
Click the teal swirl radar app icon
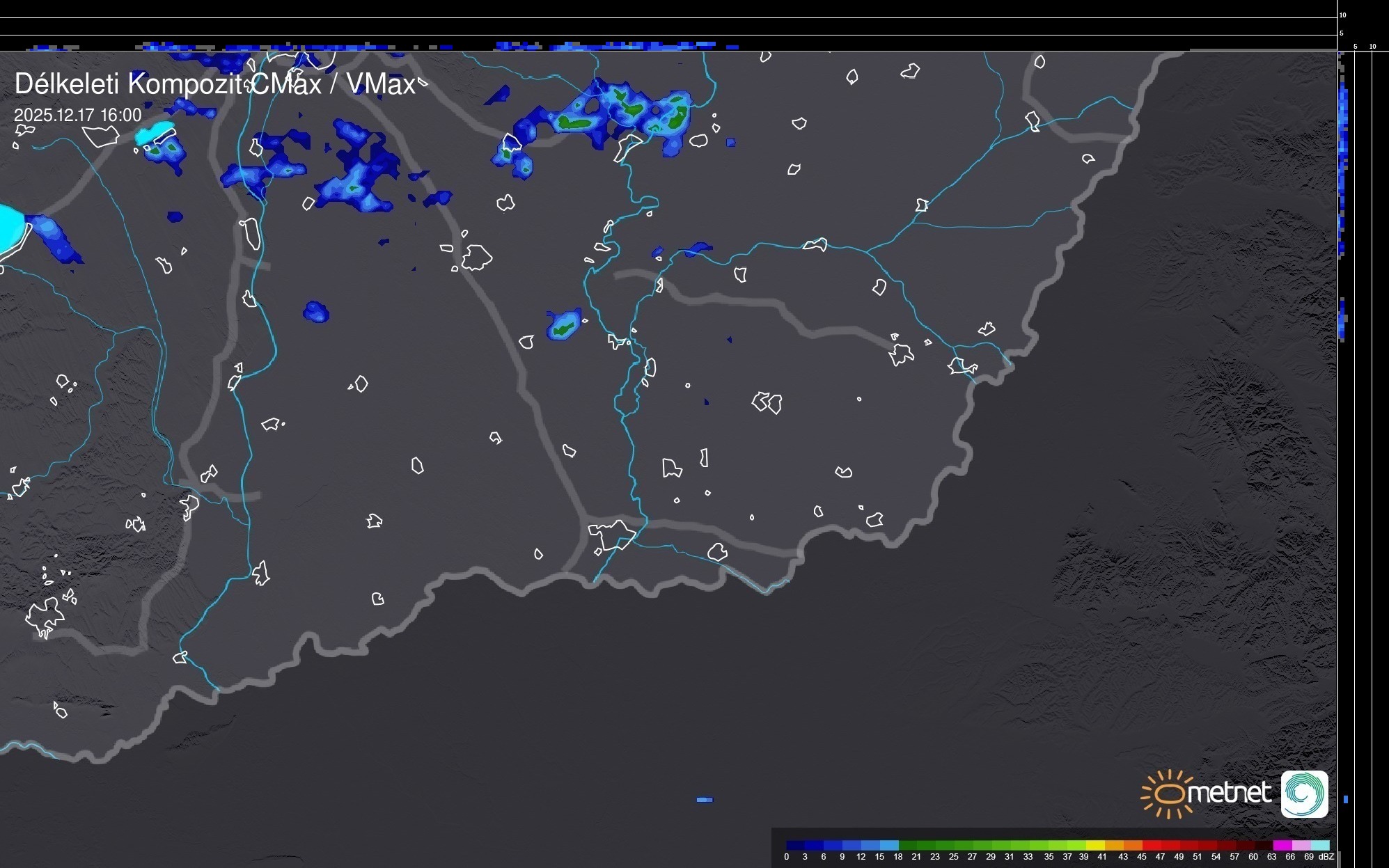pos(1304,794)
